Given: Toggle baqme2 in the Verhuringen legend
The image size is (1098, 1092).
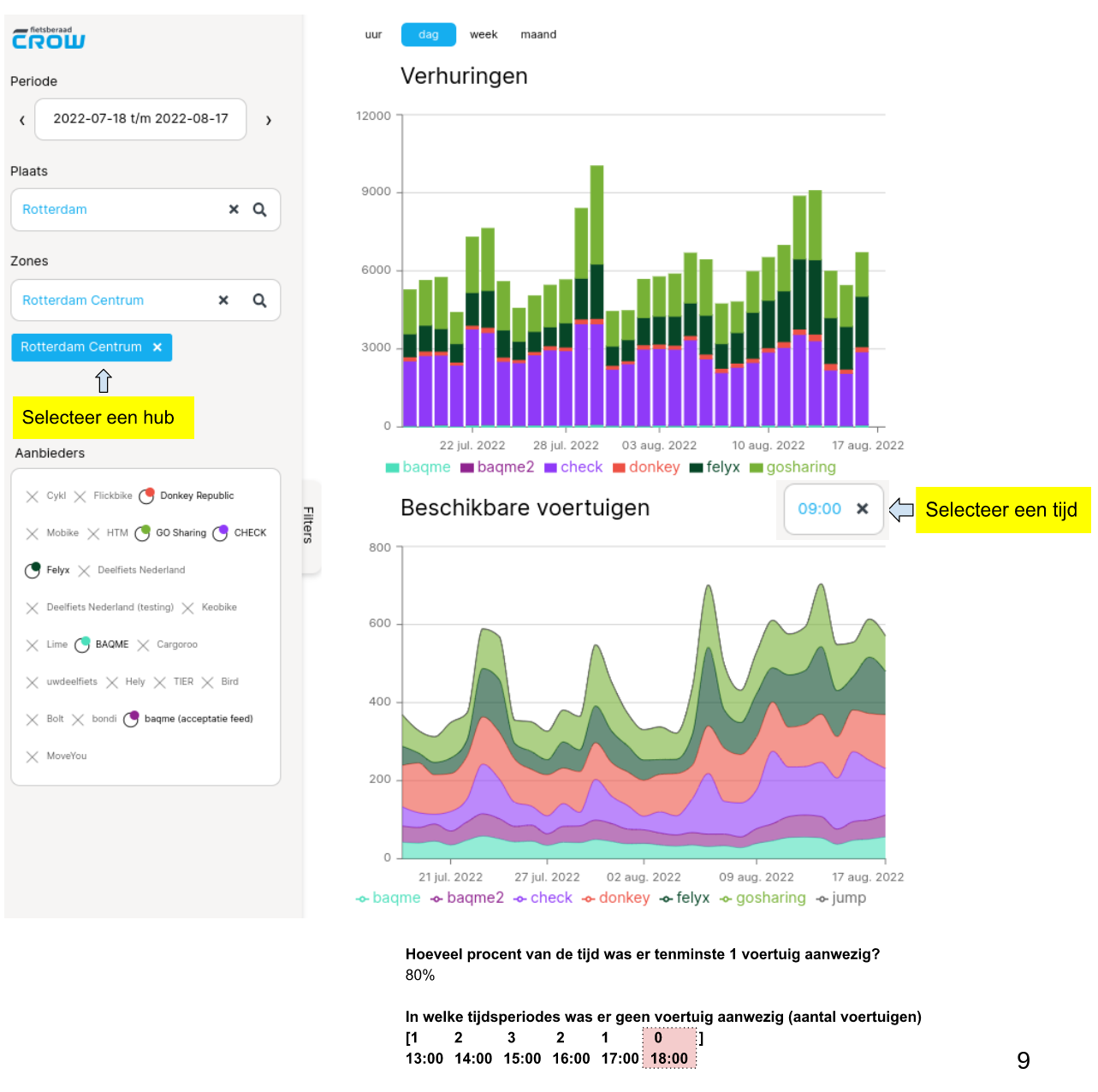Looking at the screenshot, I should (497, 467).
